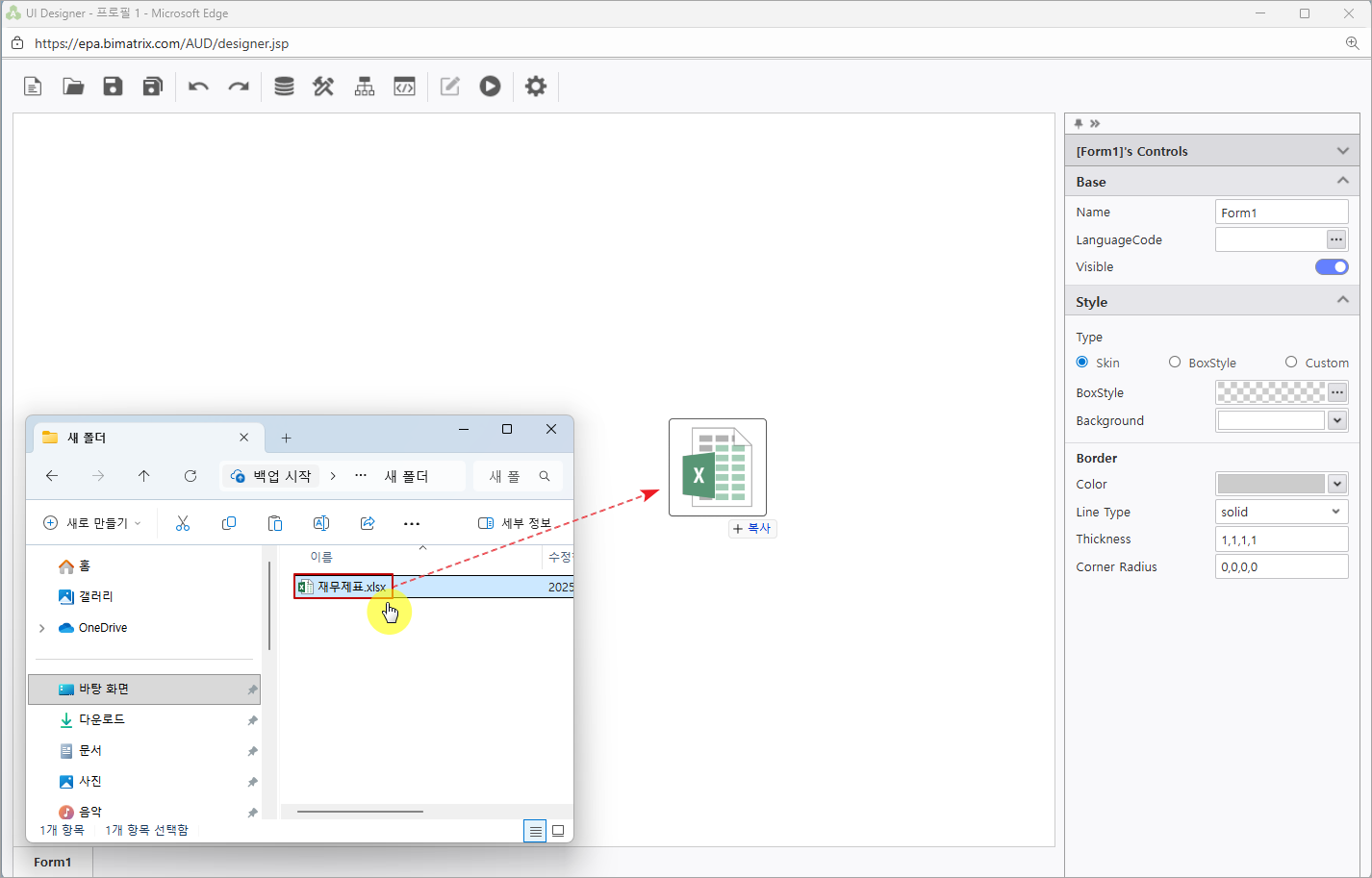The image size is (1372, 878).
Task: Click the Border Color swatch
Action: 1271,484
